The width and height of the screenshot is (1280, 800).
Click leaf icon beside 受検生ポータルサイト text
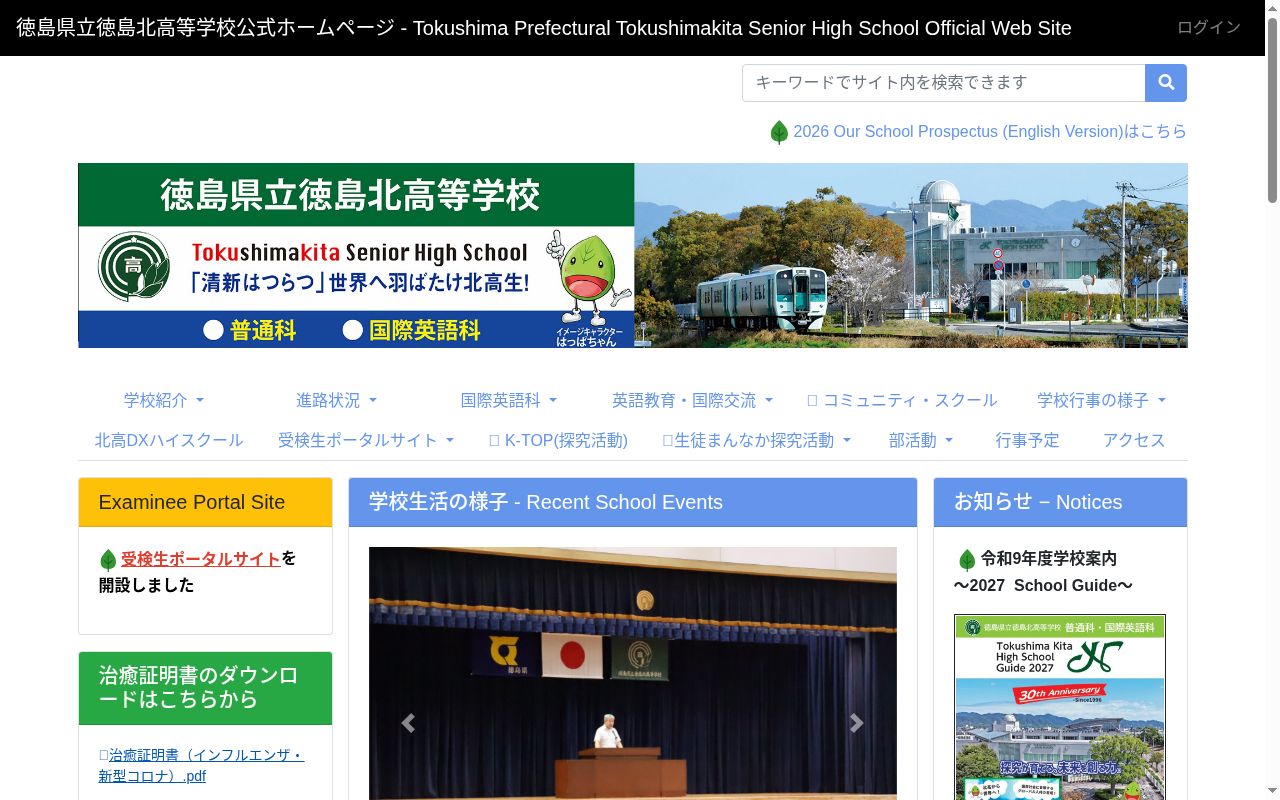point(108,560)
